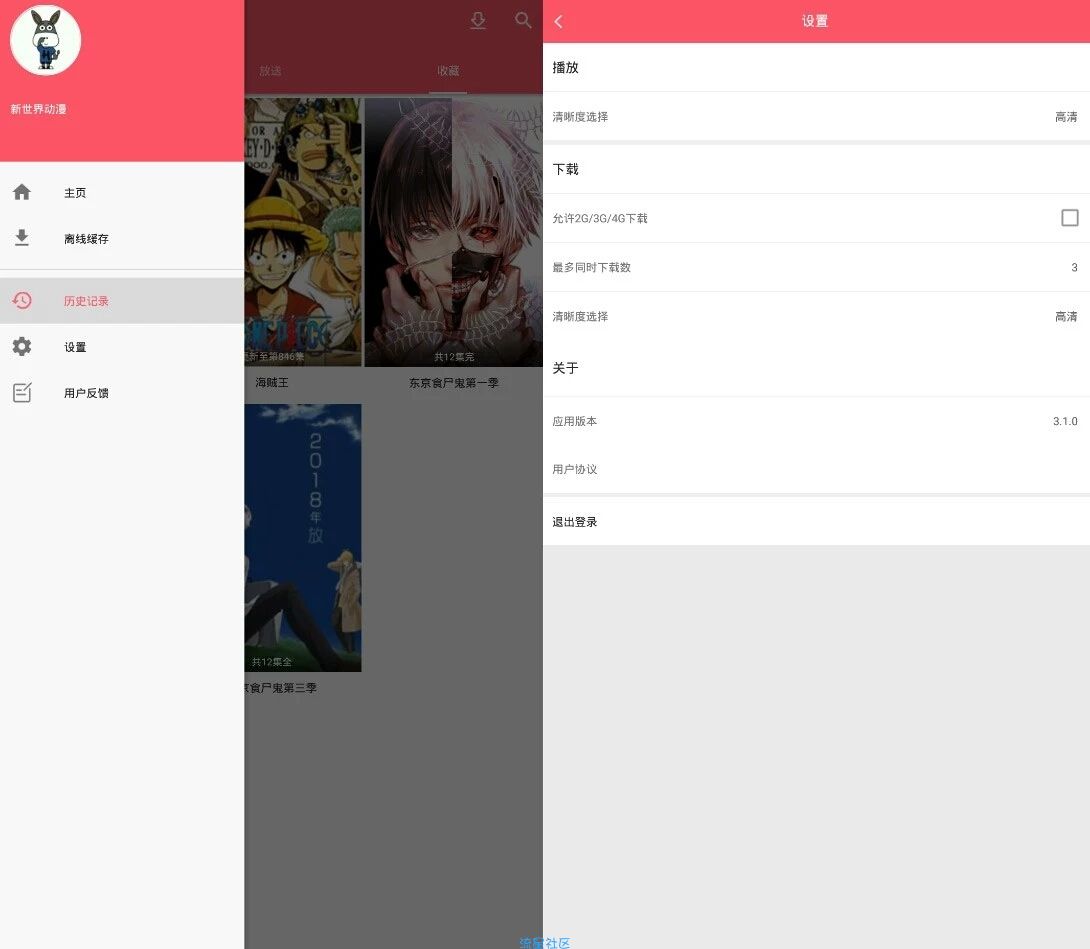The image size is (1090, 949).
Task: Open 离线缓存 via its download icon
Action: point(22,238)
